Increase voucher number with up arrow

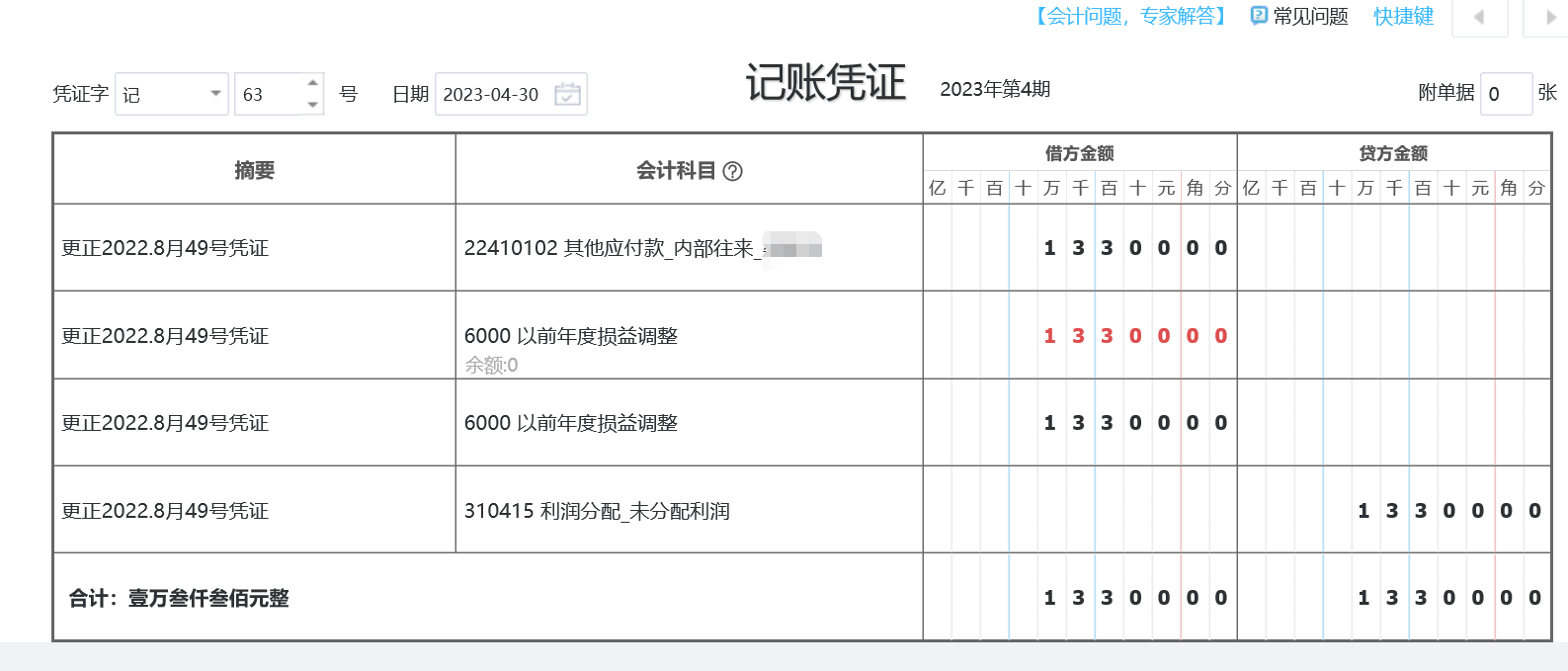[x=313, y=83]
